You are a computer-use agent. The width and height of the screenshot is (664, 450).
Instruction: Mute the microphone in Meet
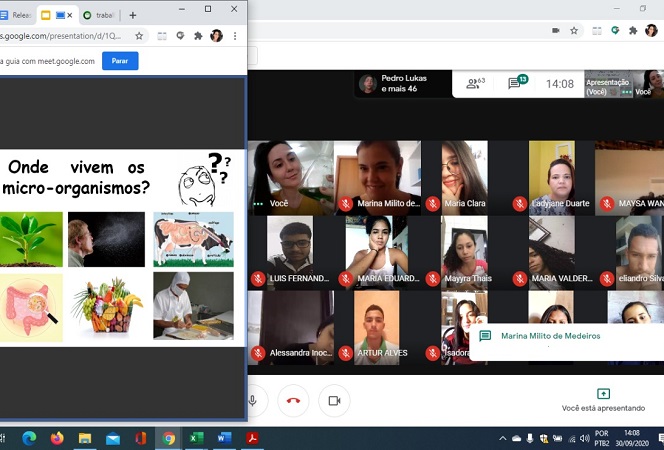pos(252,401)
